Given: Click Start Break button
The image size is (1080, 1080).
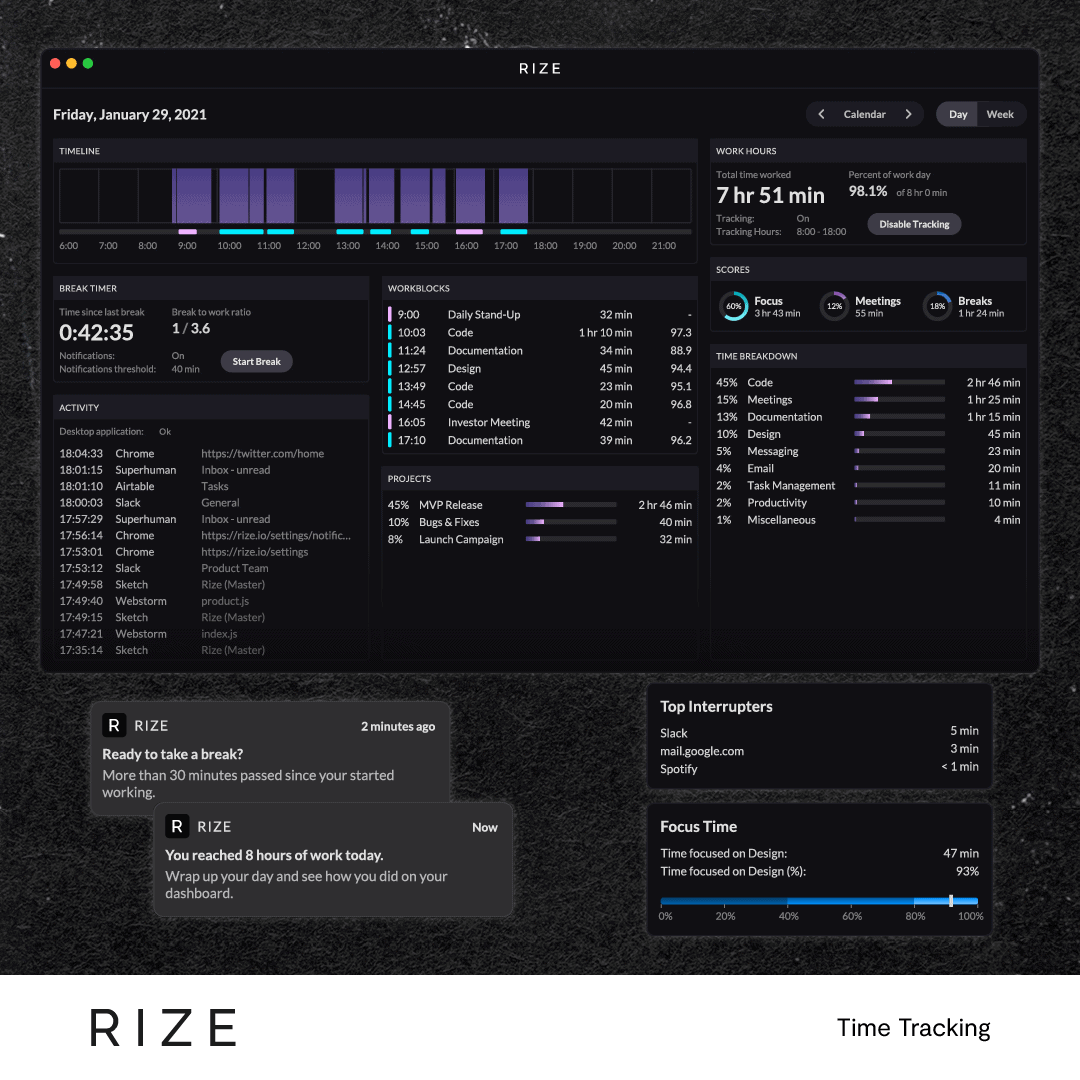Looking at the screenshot, I should (x=256, y=362).
